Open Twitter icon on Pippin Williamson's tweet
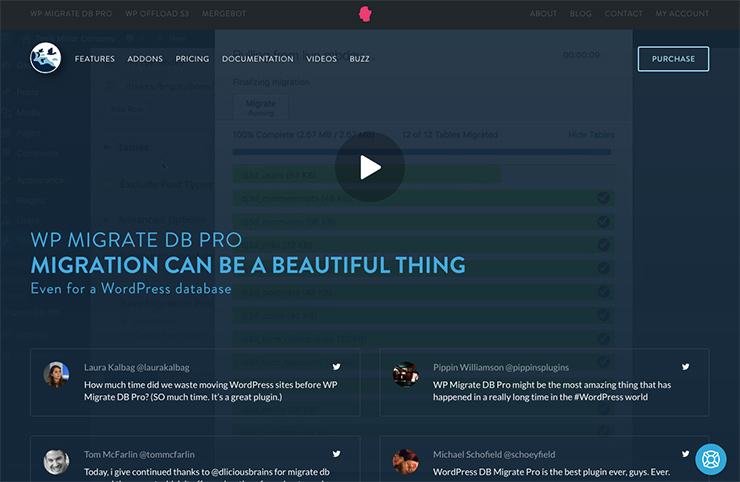740x482 pixels. 686,367
